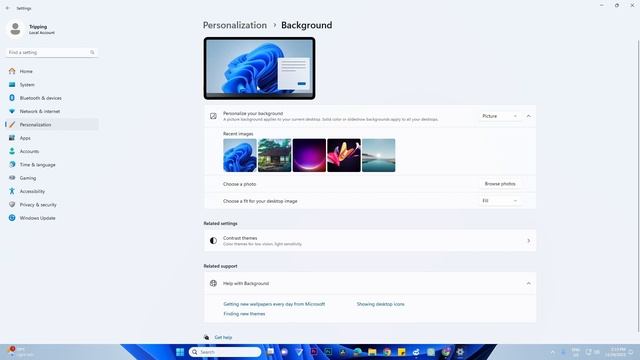The image size is (640, 360).
Task: Open the Tripping local account profile picture
Action: click(16, 29)
